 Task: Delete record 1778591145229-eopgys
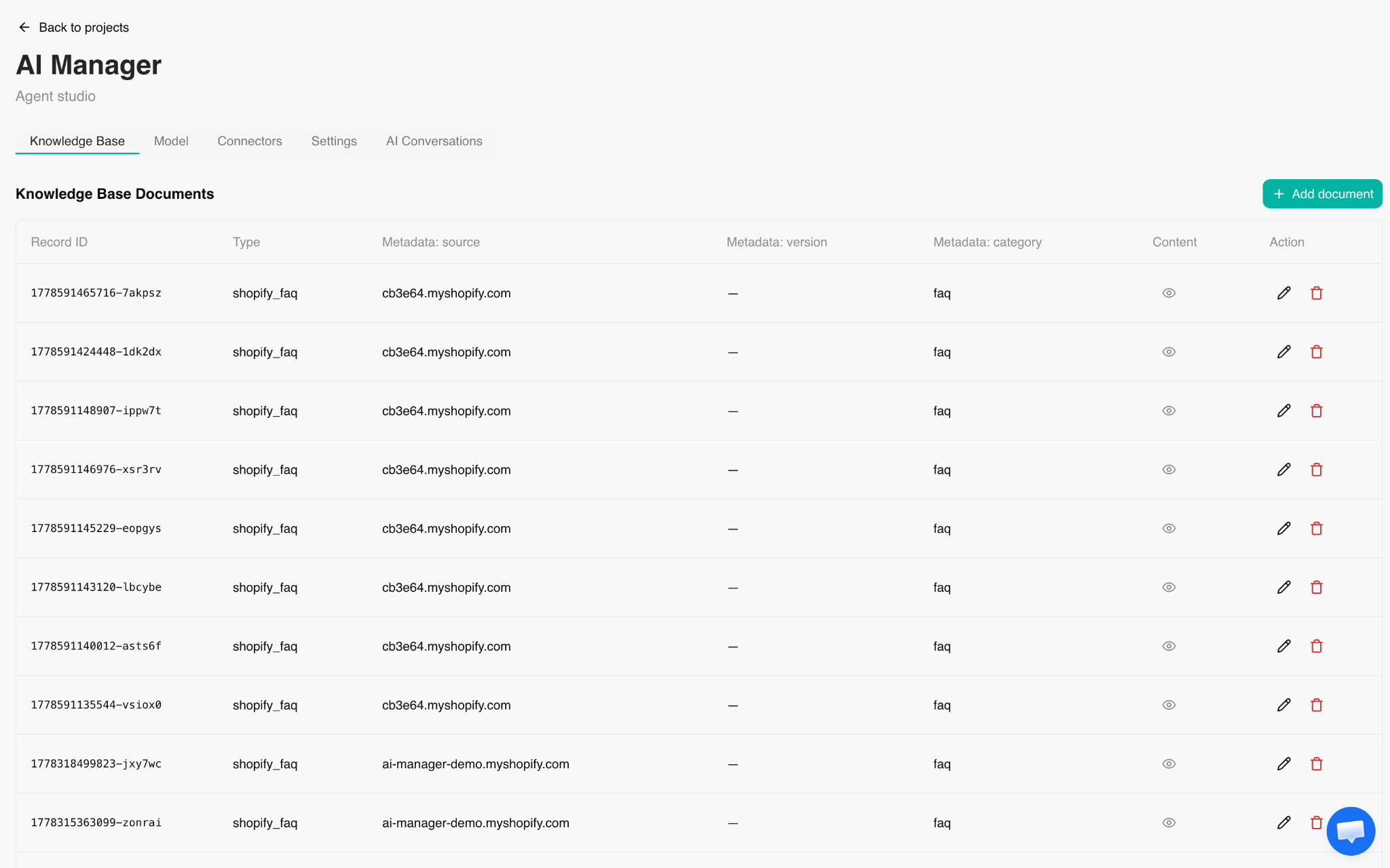pyautogui.click(x=1316, y=529)
